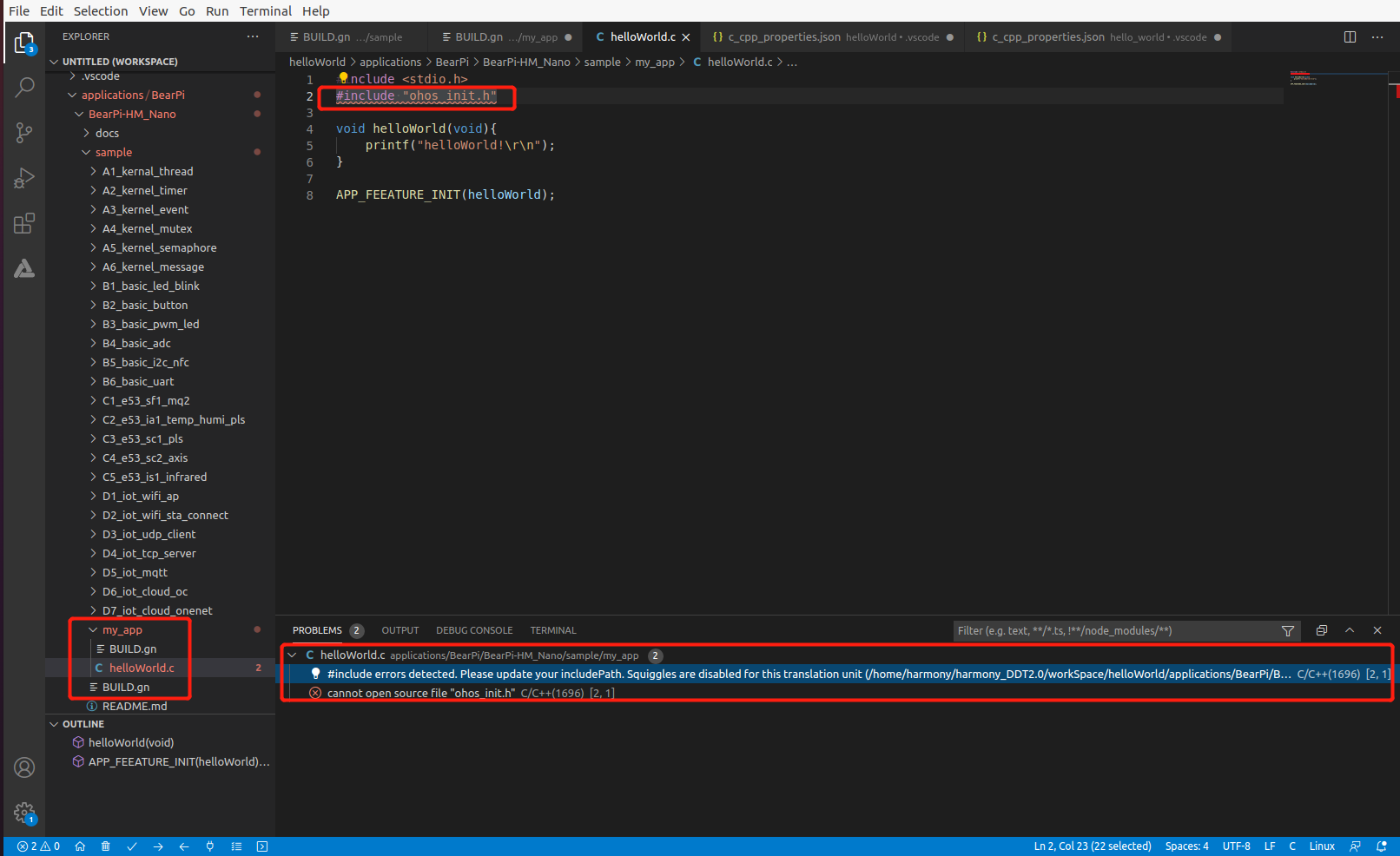
Task: Open the Run and Debug view icon
Action: [x=24, y=178]
